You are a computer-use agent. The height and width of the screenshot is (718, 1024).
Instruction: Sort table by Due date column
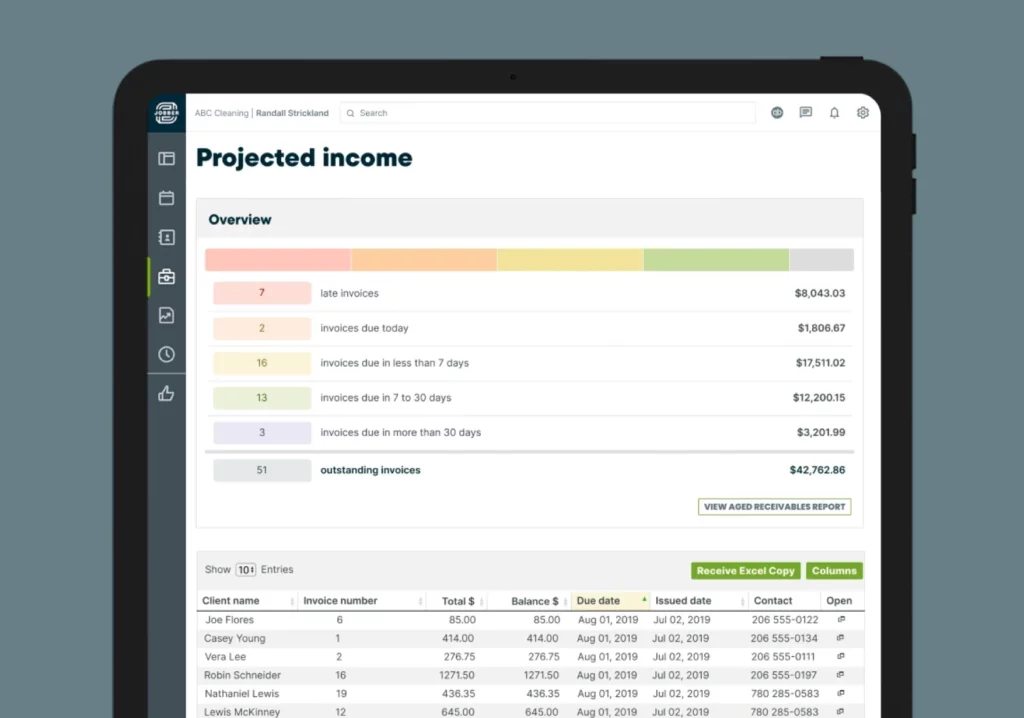611,600
